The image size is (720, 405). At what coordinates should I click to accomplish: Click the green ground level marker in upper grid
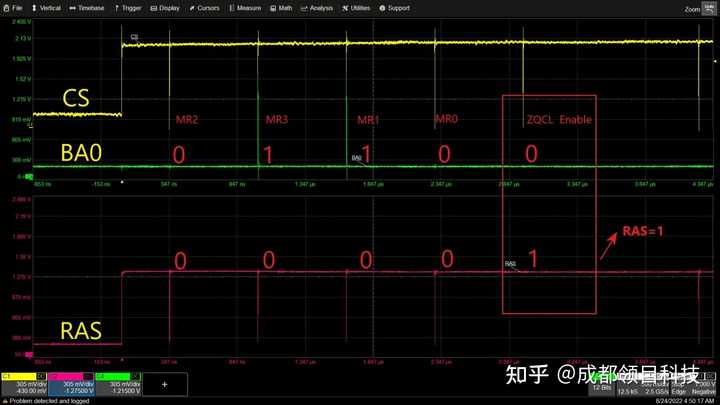[29, 176]
